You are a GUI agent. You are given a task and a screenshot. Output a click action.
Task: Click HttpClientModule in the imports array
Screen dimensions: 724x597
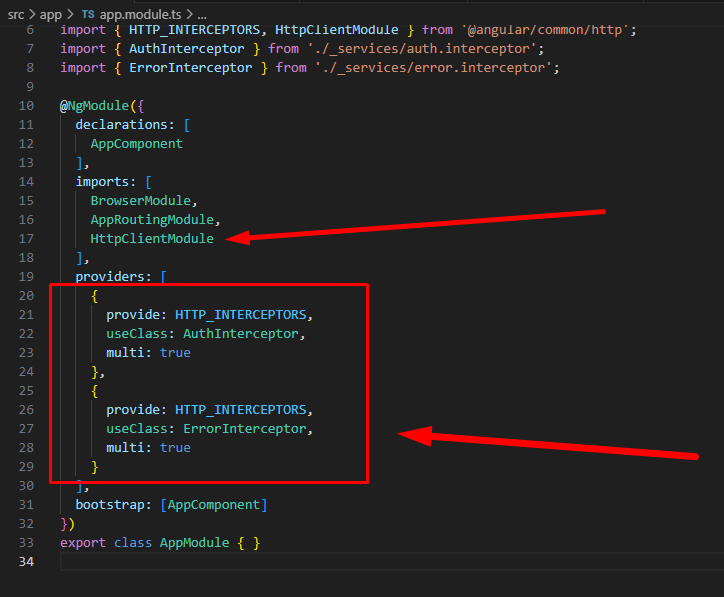click(152, 238)
